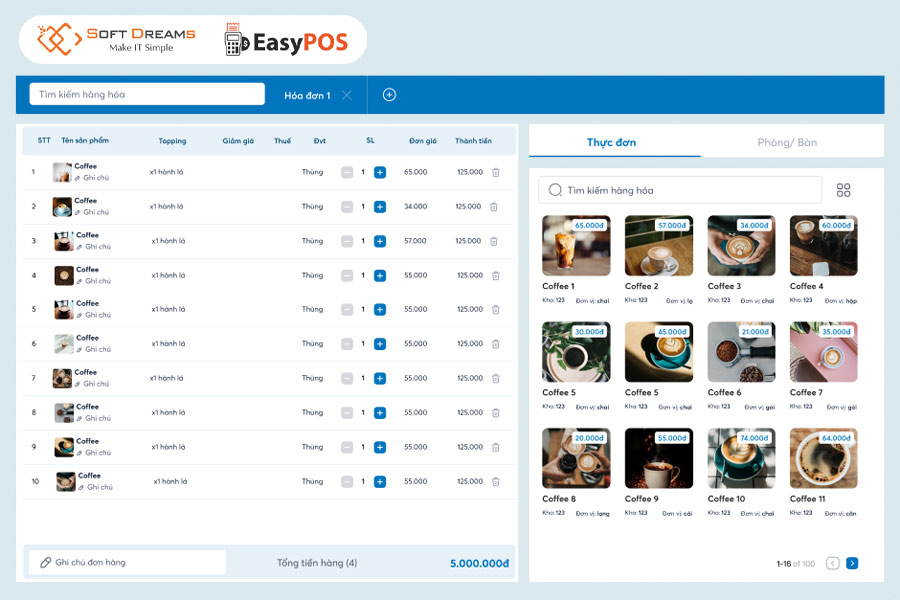Screen dimensions: 900x600
Task: Close the Hóa đơn 1 tab
Action: [x=347, y=95]
